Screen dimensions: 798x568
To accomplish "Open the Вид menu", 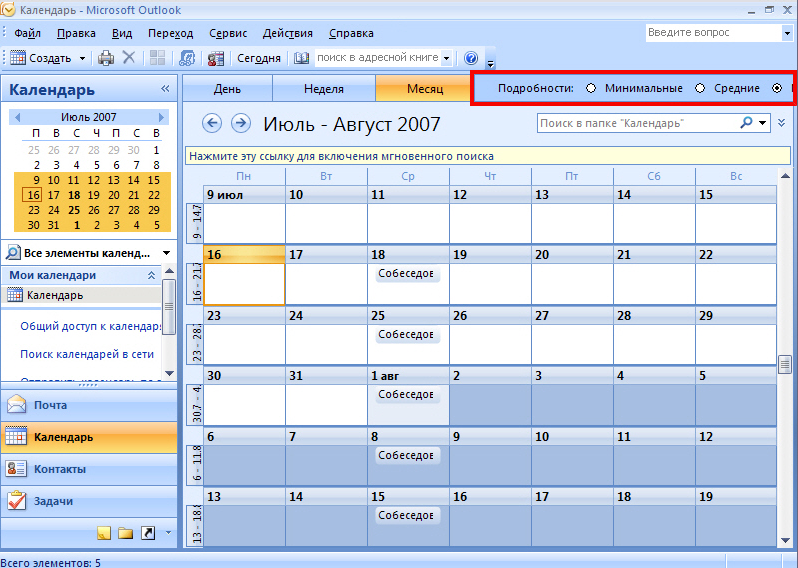I will tap(122, 34).
